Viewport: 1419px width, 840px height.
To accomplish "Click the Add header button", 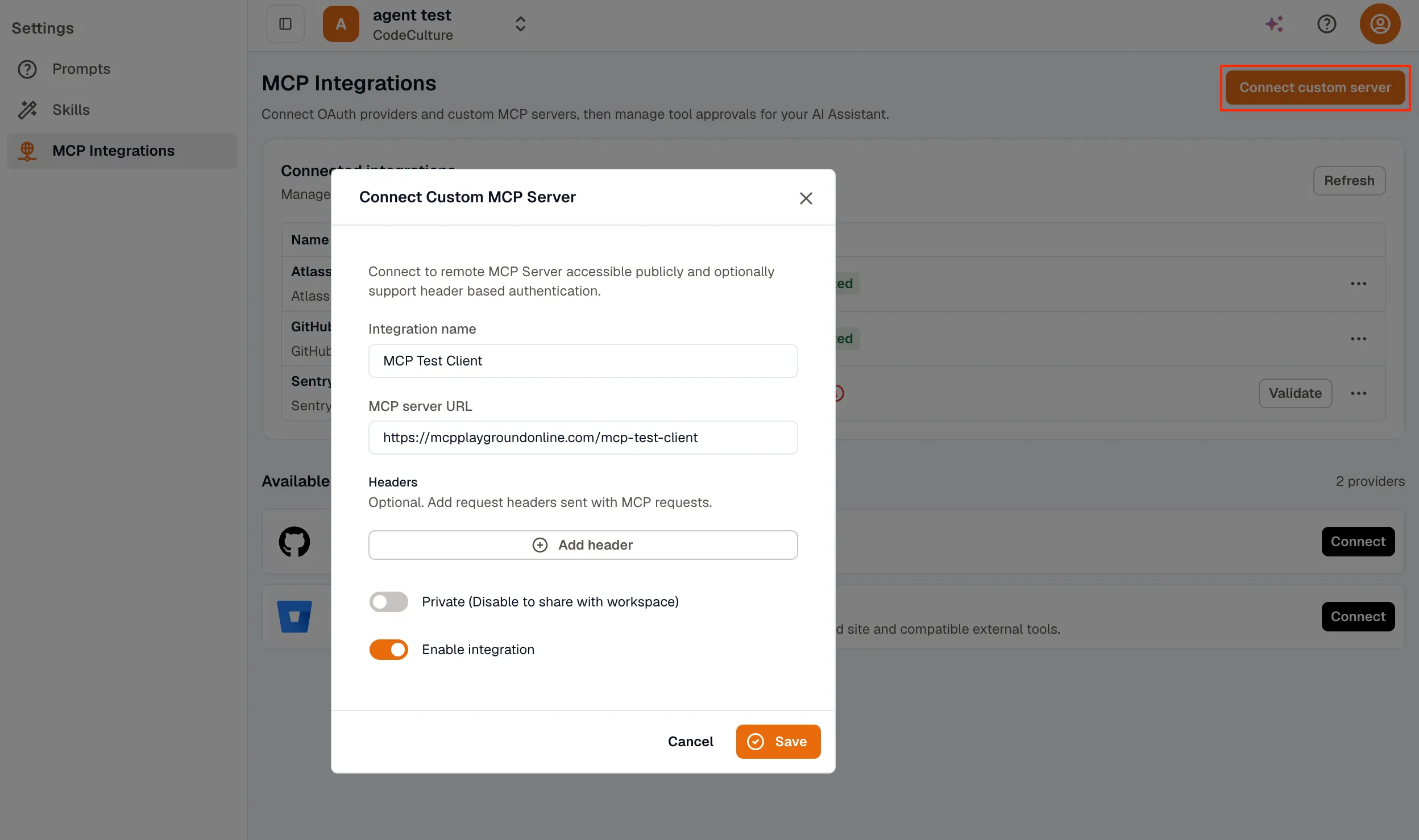I will pyautogui.click(x=583, y=545).
